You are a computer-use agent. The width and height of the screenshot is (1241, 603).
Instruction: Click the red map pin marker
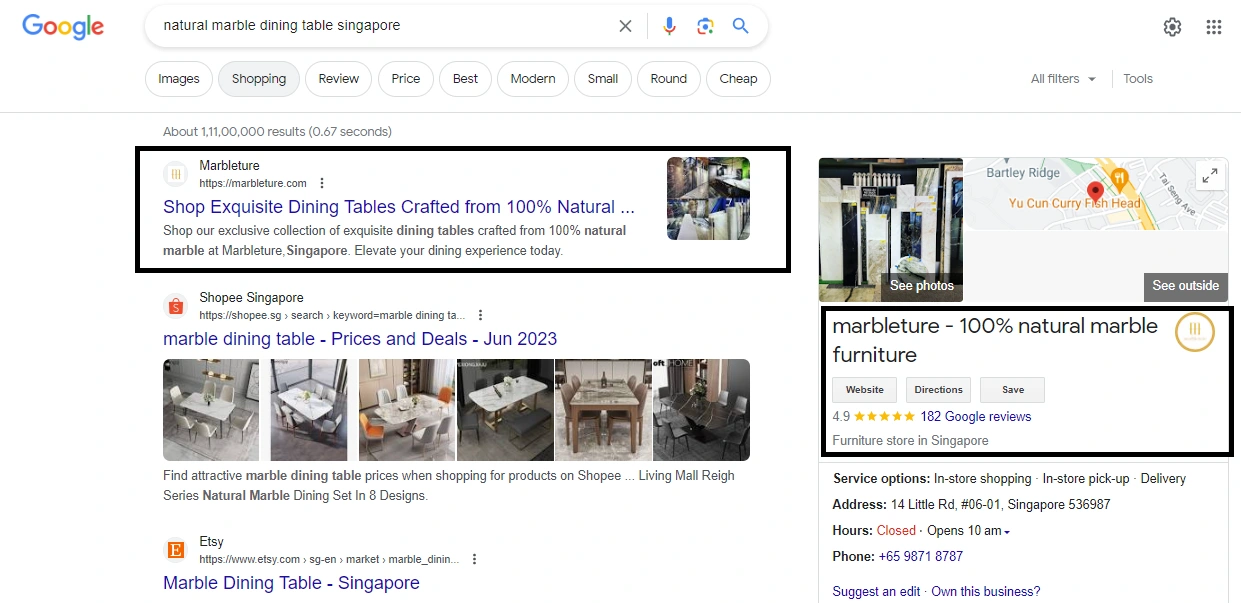point(1095,191)
